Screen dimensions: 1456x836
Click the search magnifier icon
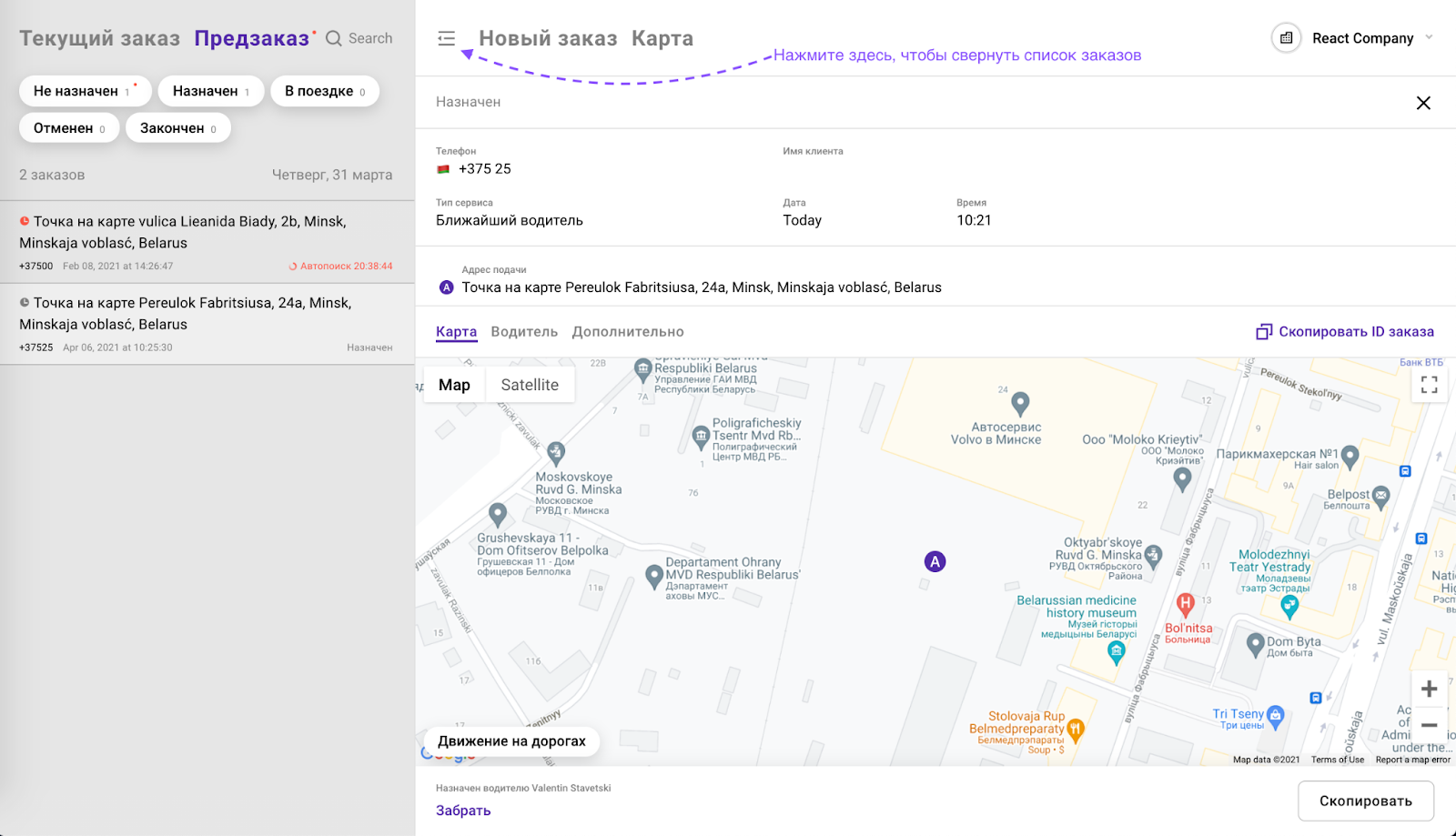coord(334,38)
